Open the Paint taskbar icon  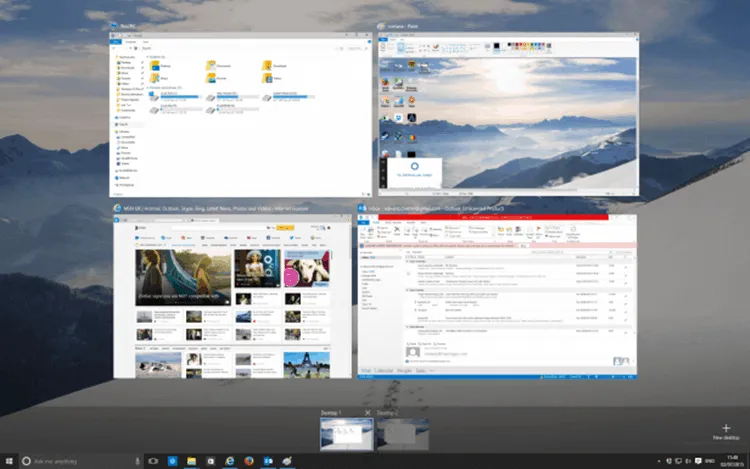coord(287,461)
